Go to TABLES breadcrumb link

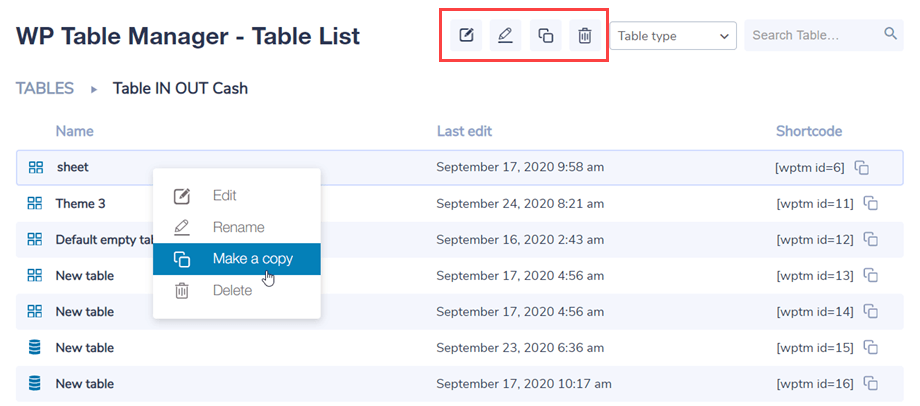pyautogui.click(x=45, y=88)
